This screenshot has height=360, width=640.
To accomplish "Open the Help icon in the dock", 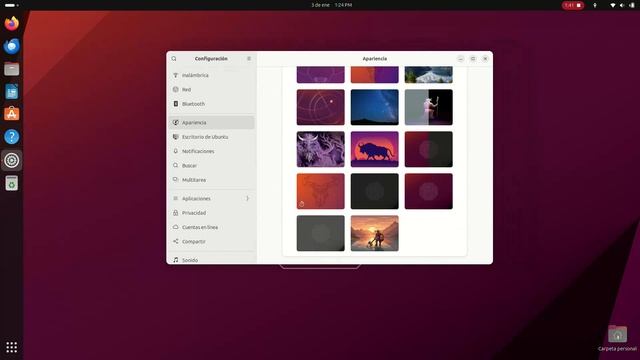I will tap(11, 137).
